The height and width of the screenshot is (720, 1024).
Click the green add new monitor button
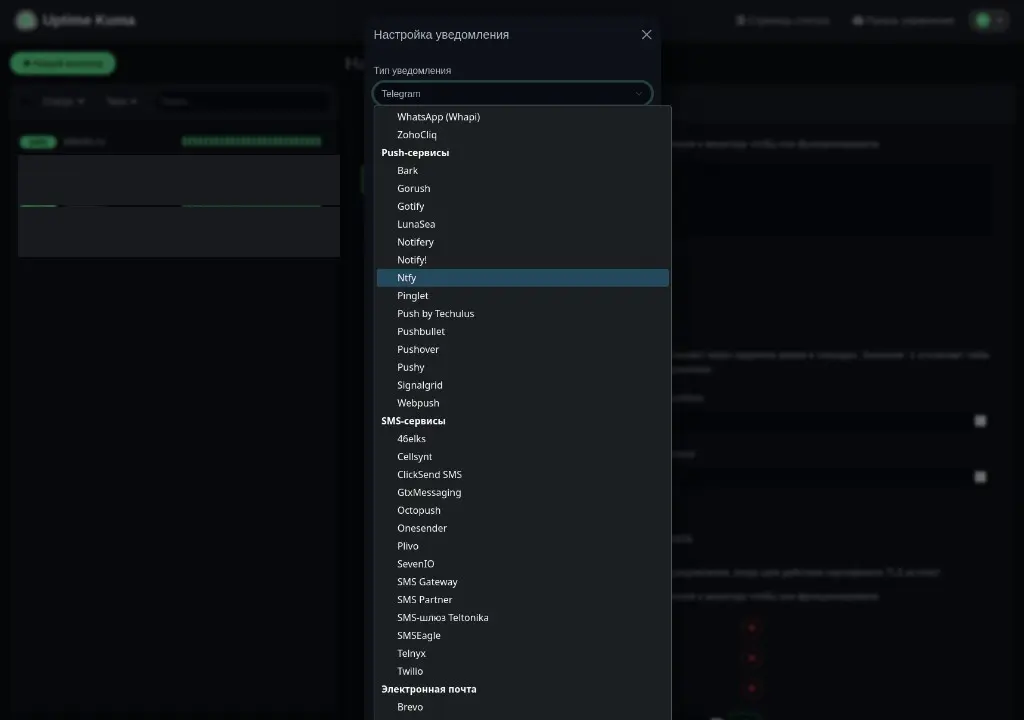[x=63, y=63]
